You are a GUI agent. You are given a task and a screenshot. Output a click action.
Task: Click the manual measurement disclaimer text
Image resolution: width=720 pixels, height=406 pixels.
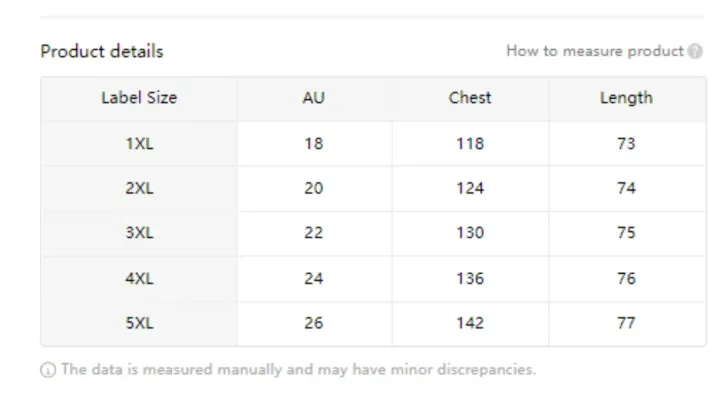[298, 369]
